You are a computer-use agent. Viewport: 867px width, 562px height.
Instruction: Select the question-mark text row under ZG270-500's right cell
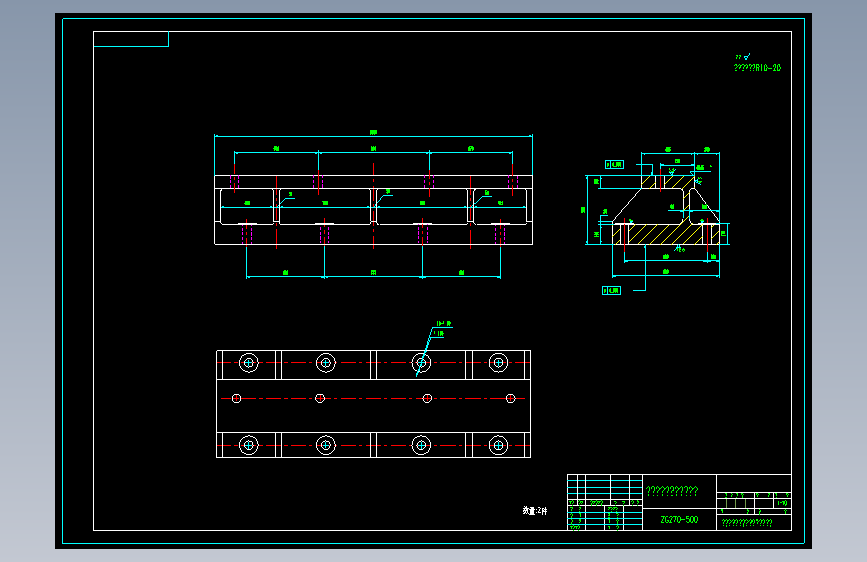click(746, 522)
